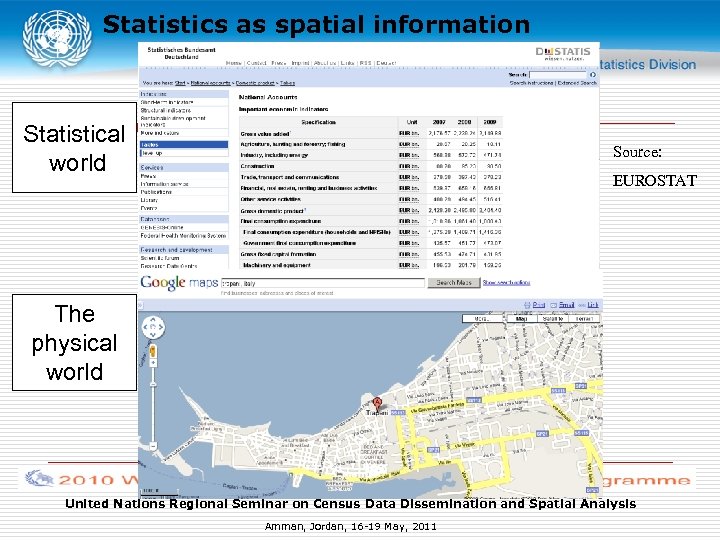Click the Services sidebar section header

coord(184,168)
